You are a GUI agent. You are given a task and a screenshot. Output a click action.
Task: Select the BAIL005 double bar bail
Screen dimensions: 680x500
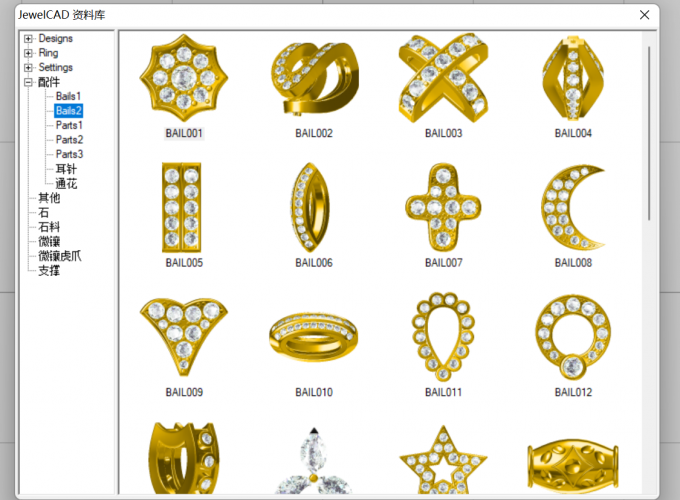click(182, 207)
